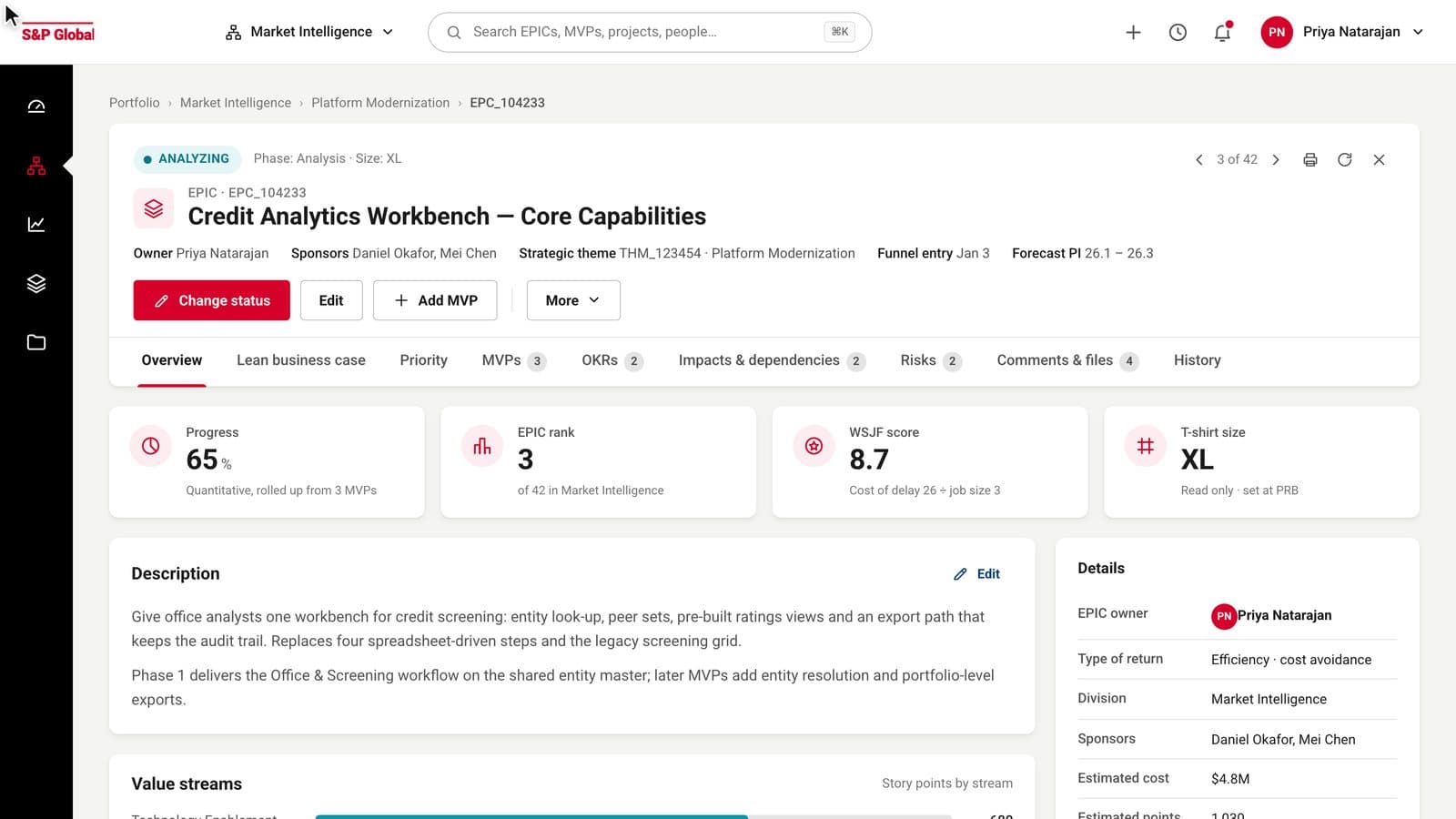This screenshot has width=1456, height=819.
Task: Open the Comments & files tab
Action: (x=1067, y=360)
